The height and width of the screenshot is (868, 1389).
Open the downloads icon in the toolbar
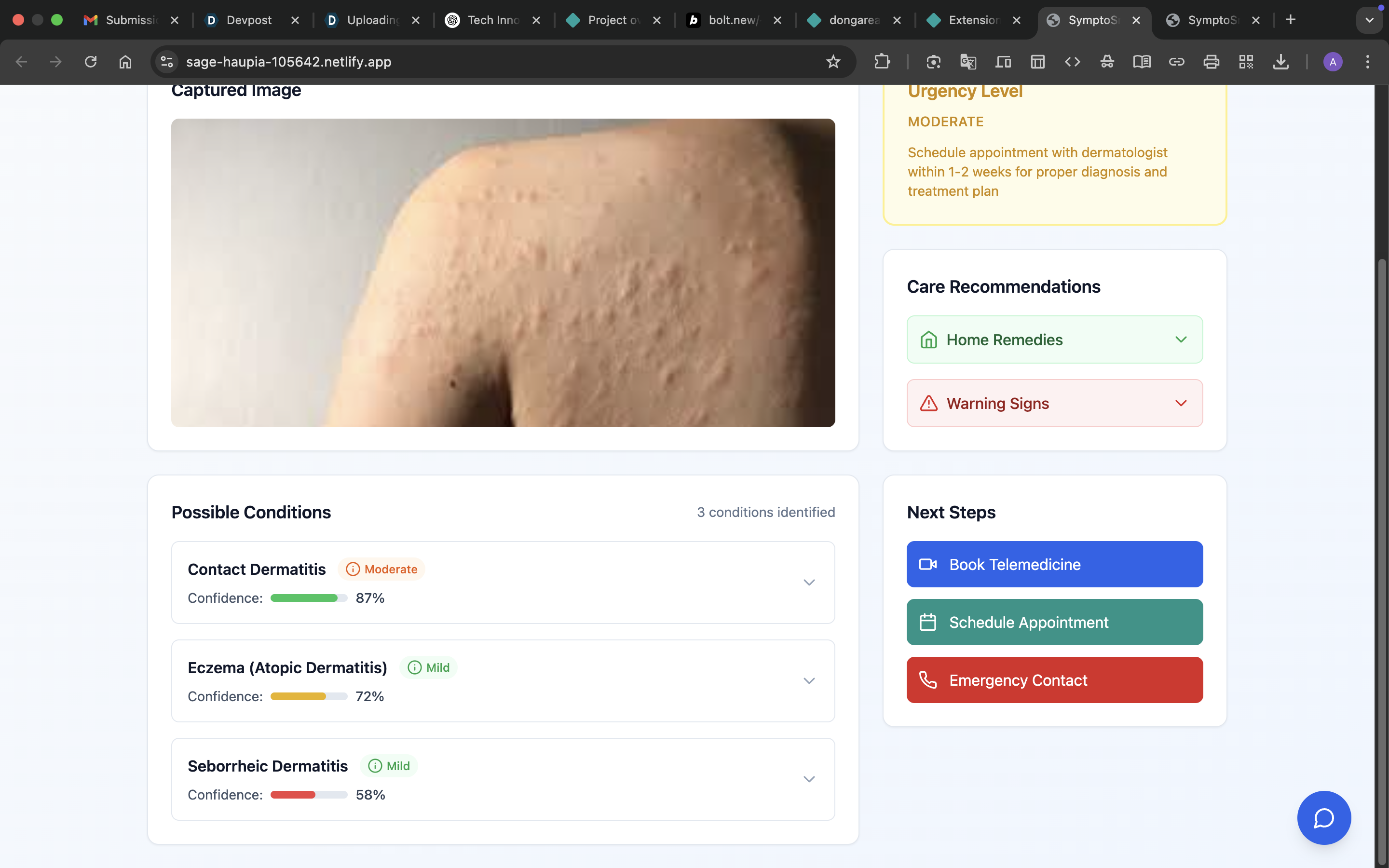click(1280, 61)
